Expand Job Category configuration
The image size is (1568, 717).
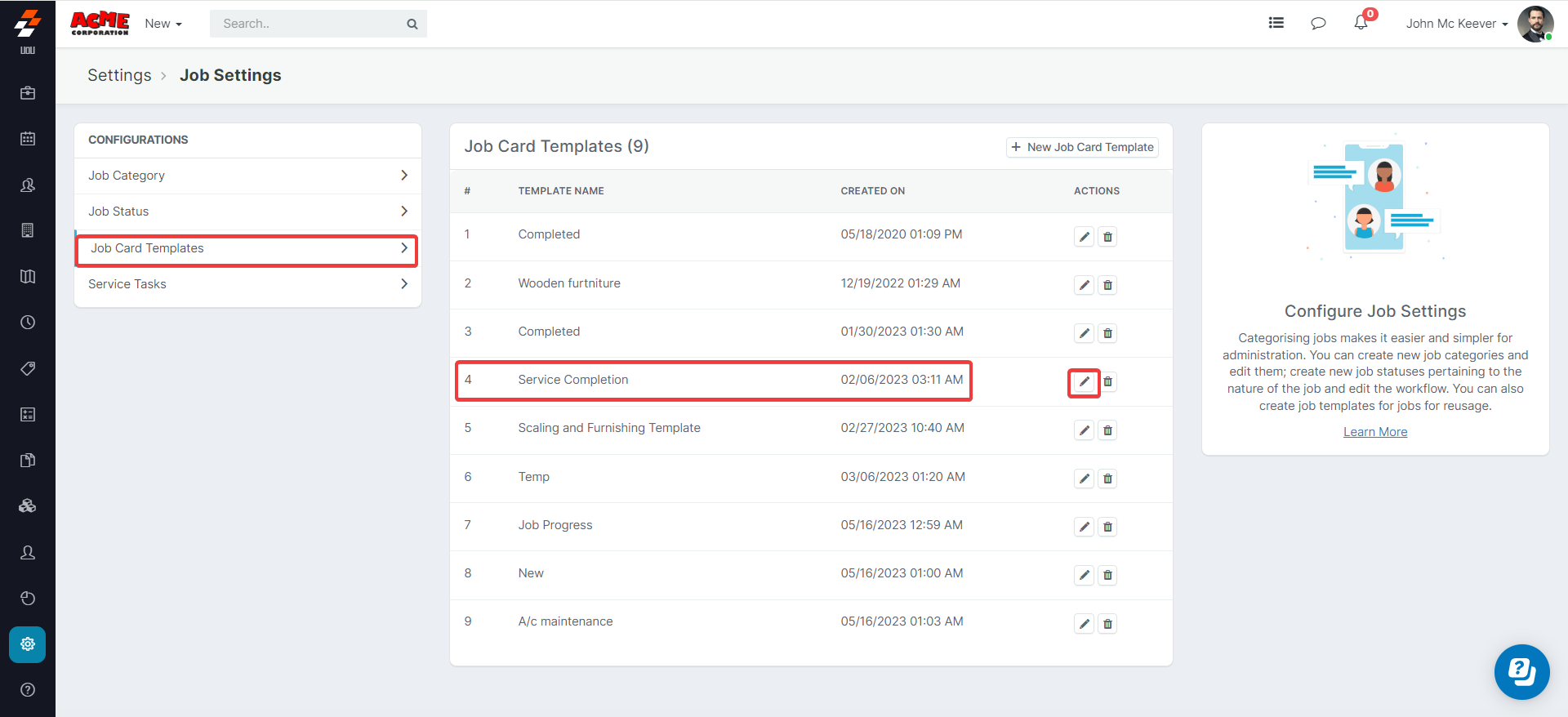(x=247, y=176)
